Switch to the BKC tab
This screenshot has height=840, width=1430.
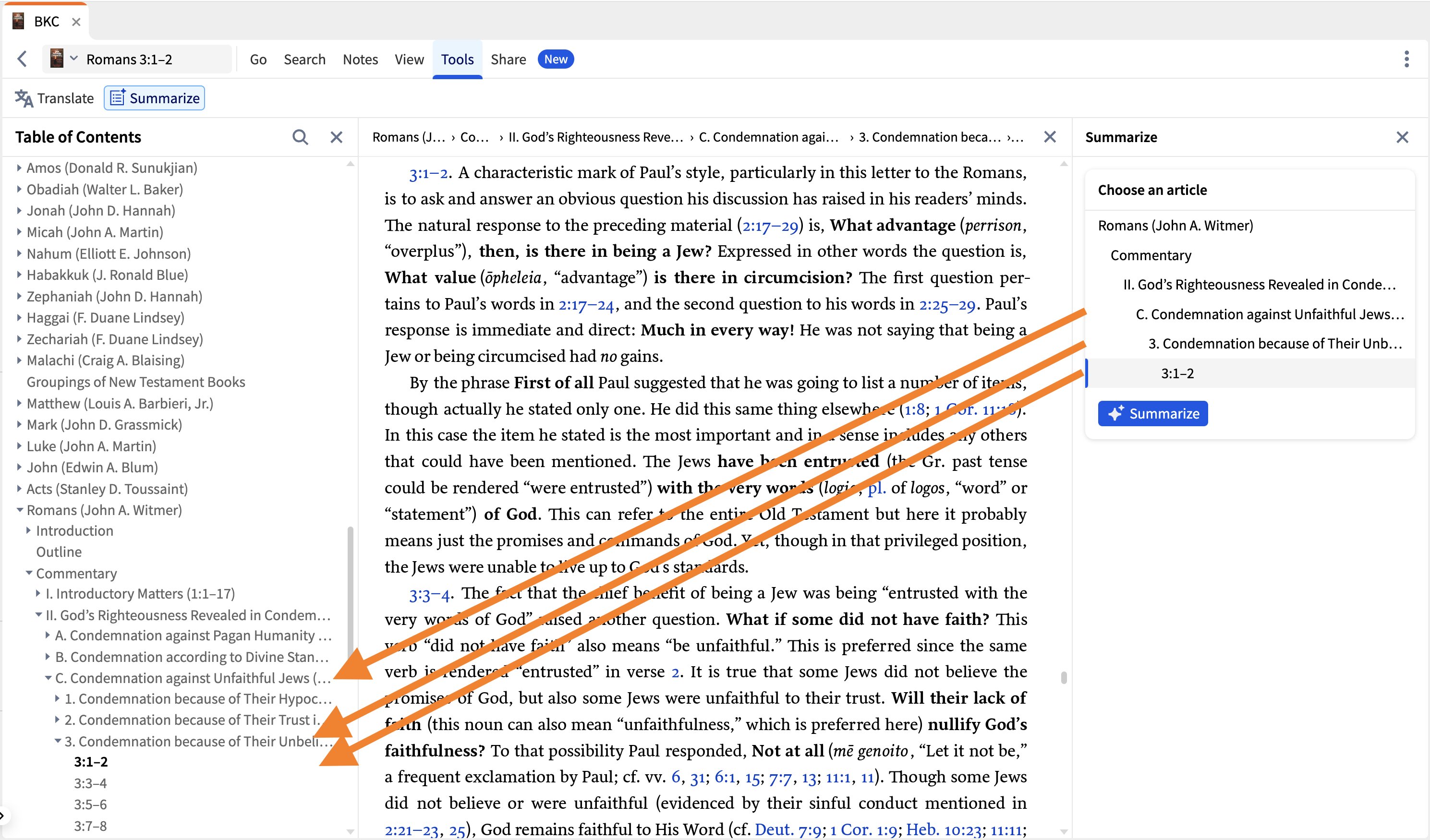(x=47, y=21)
